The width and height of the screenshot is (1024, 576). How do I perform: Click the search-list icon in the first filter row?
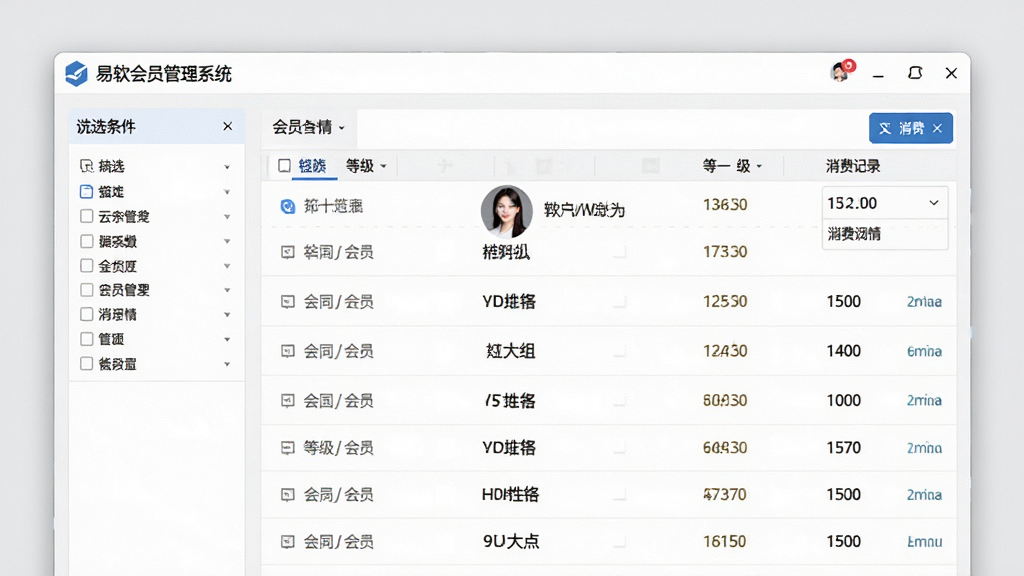86,166
